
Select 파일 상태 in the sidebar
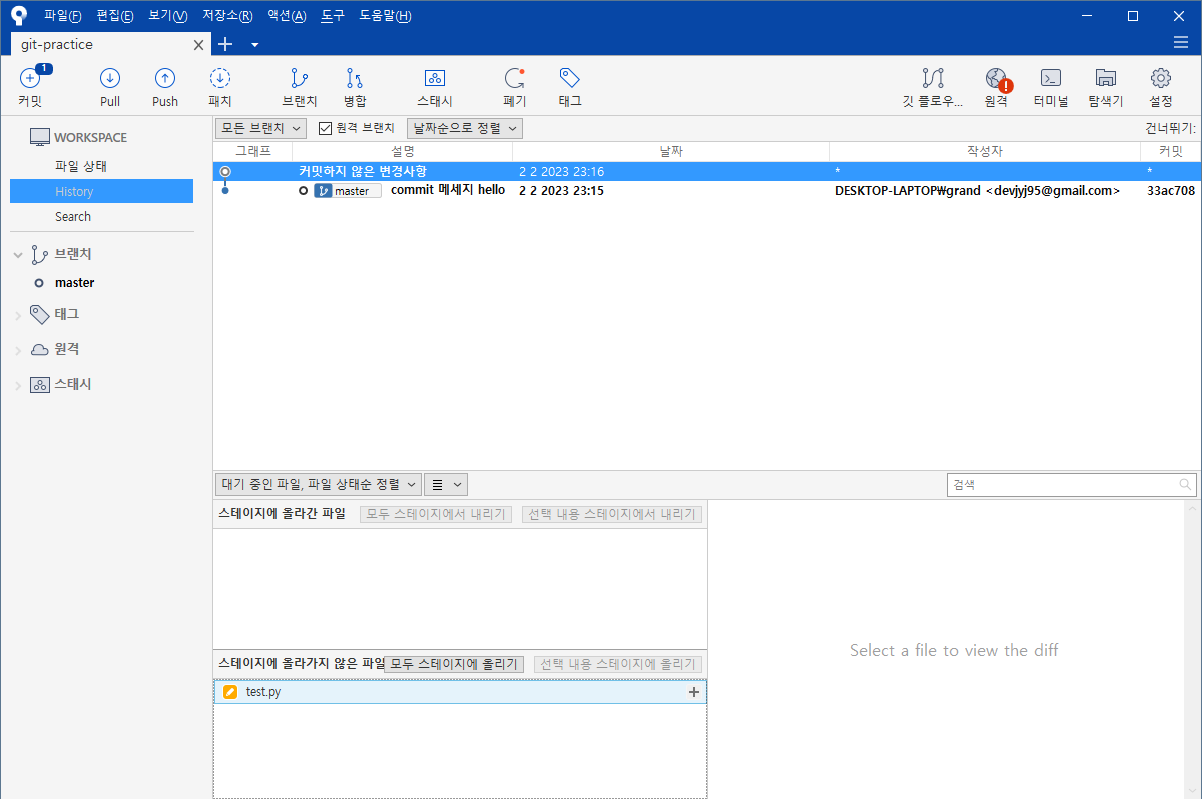pos(81,166)
